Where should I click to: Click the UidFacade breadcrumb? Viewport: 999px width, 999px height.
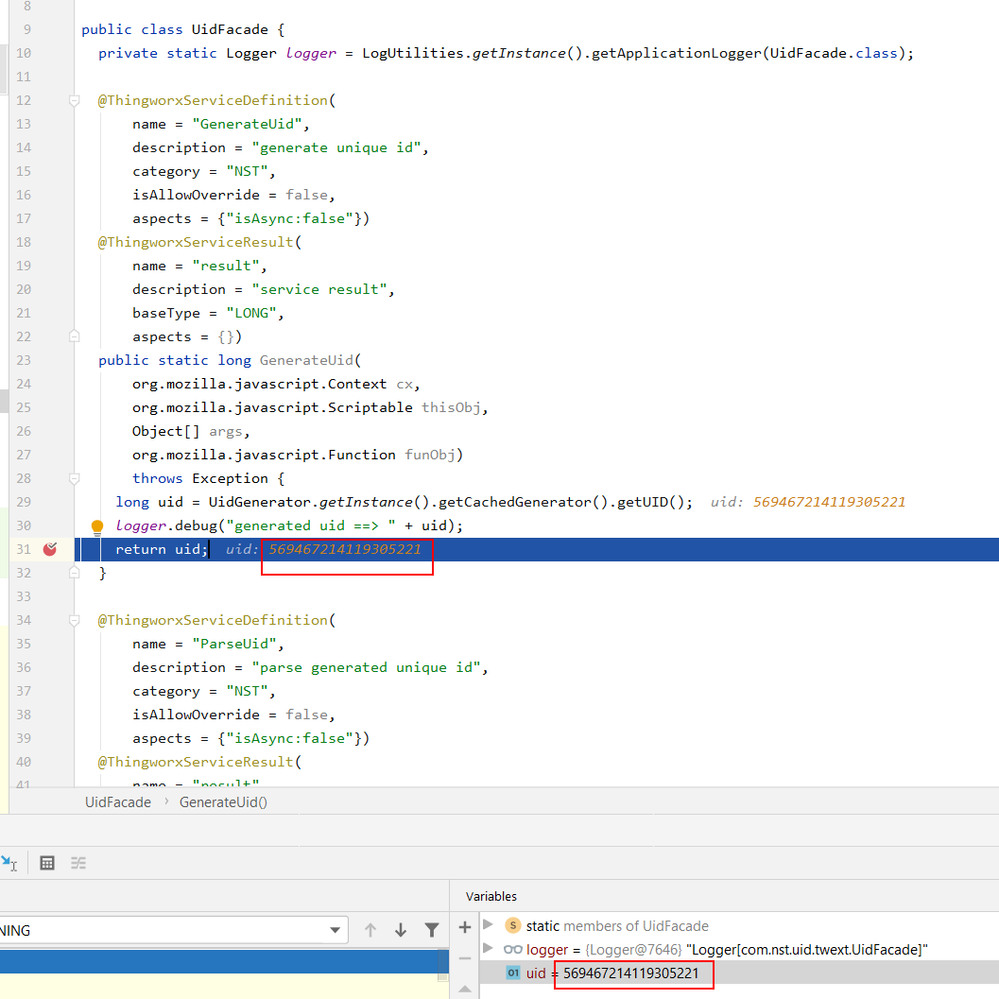[118, 802]
